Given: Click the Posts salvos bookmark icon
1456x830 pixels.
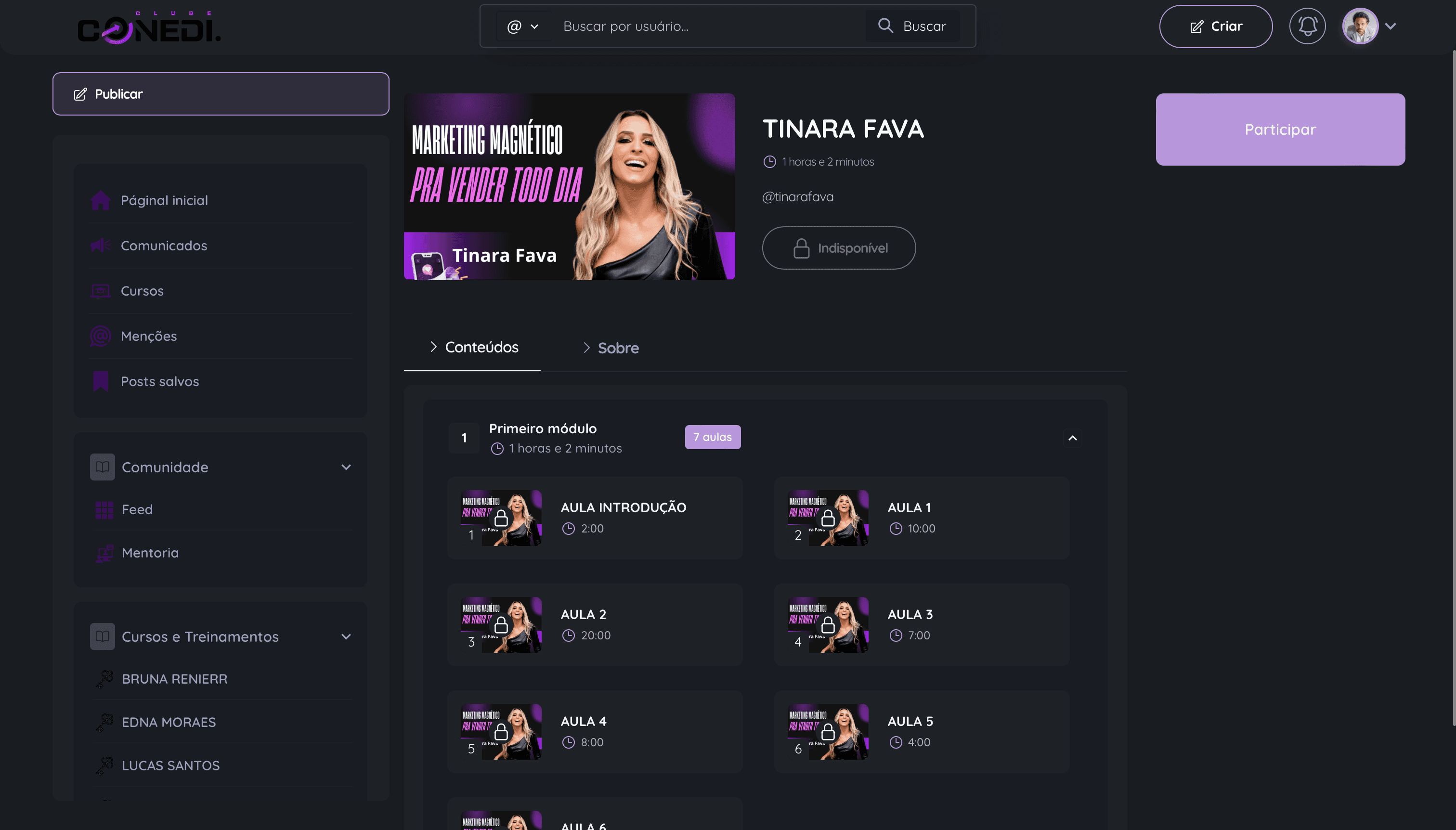Looking at the screenshot, I should coord(100,381).
